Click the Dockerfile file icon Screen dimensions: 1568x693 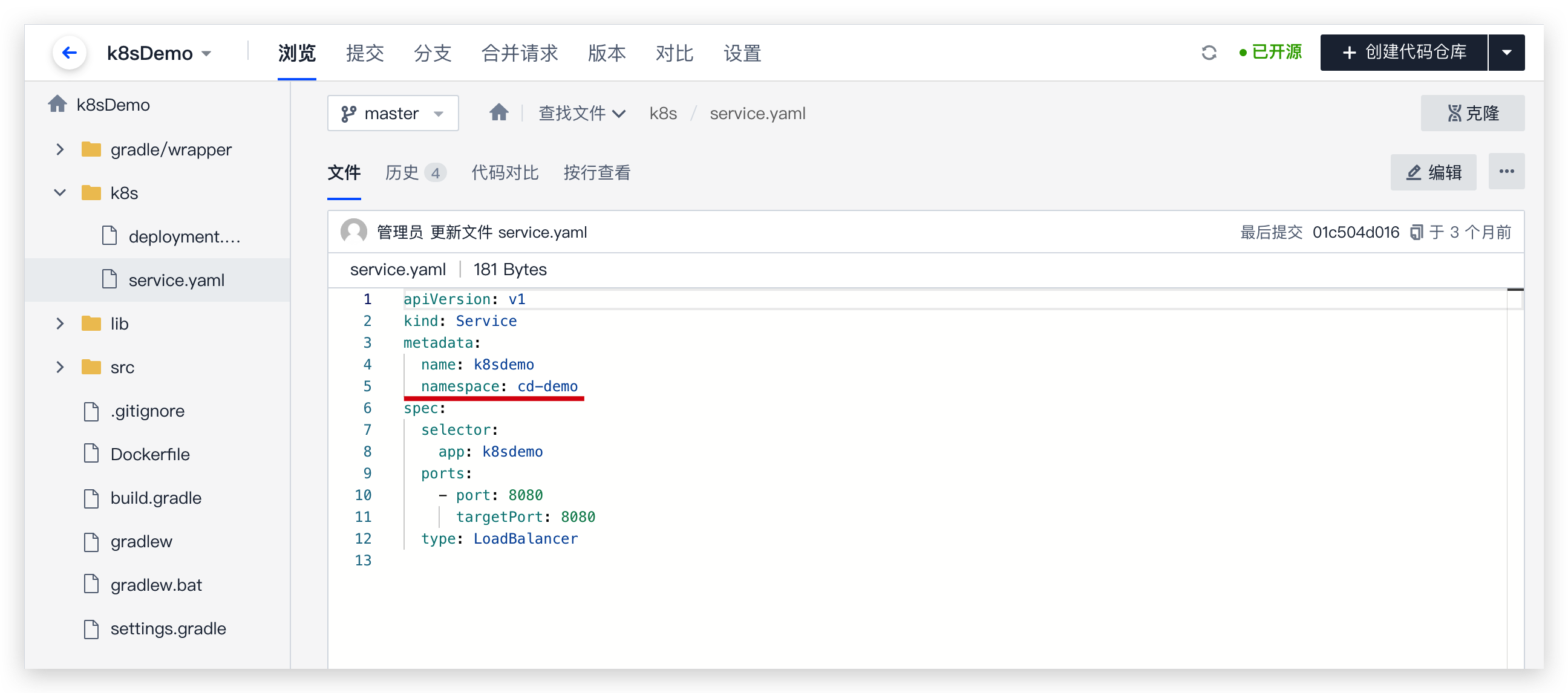click(91, 454)
